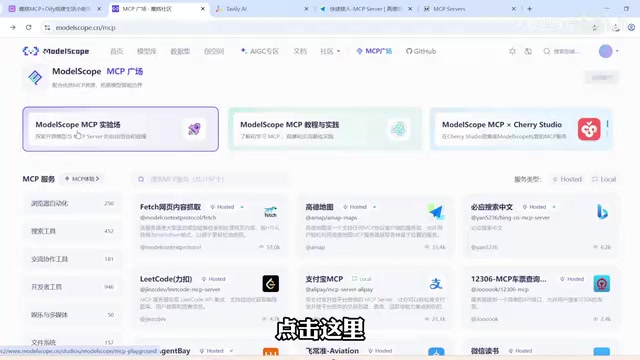Open AIGC专区 nav item

tap(260, 51)
